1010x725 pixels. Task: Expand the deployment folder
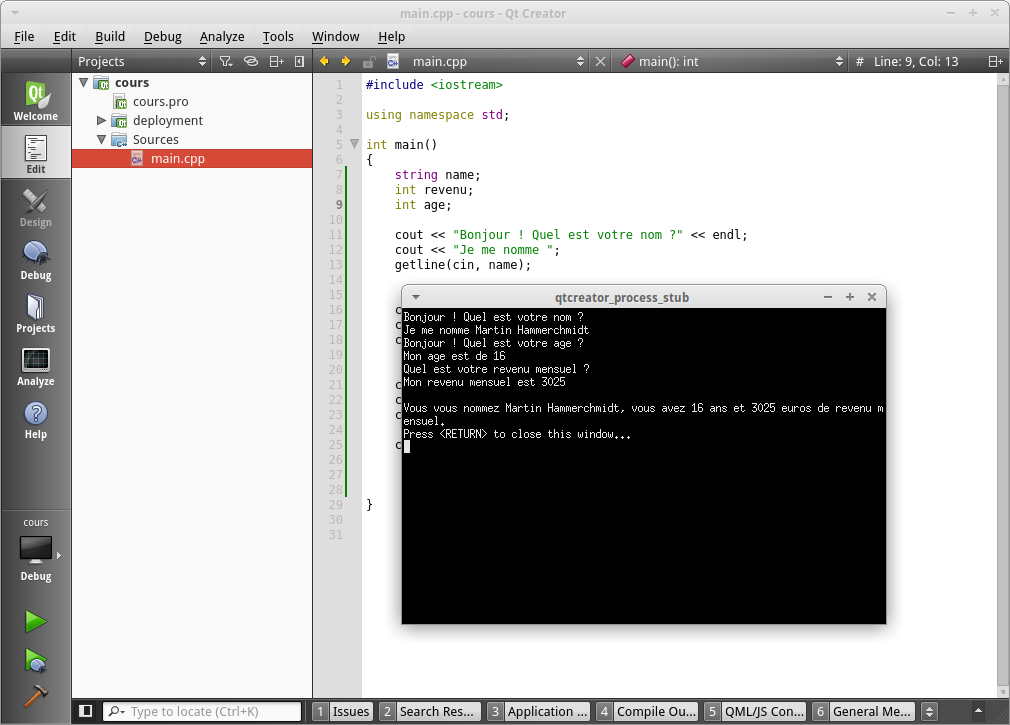(x=101, y=120)
